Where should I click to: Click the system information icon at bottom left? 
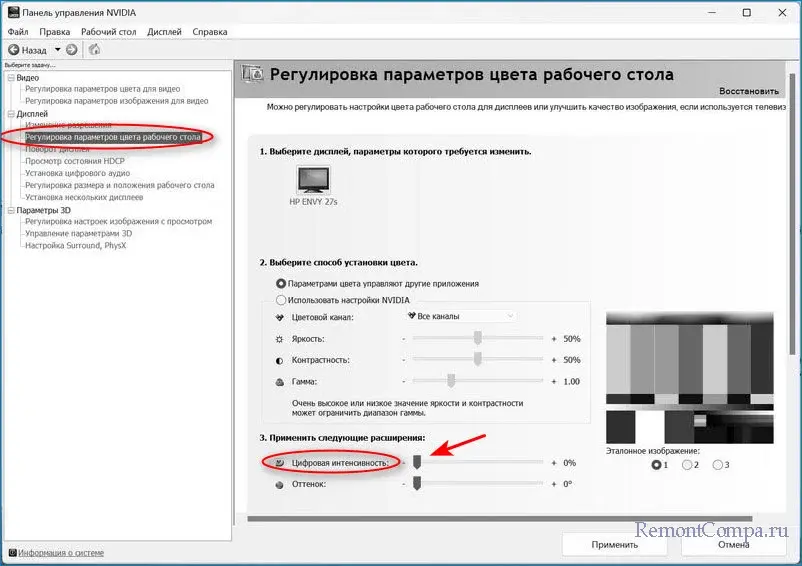tap(10, 552)
